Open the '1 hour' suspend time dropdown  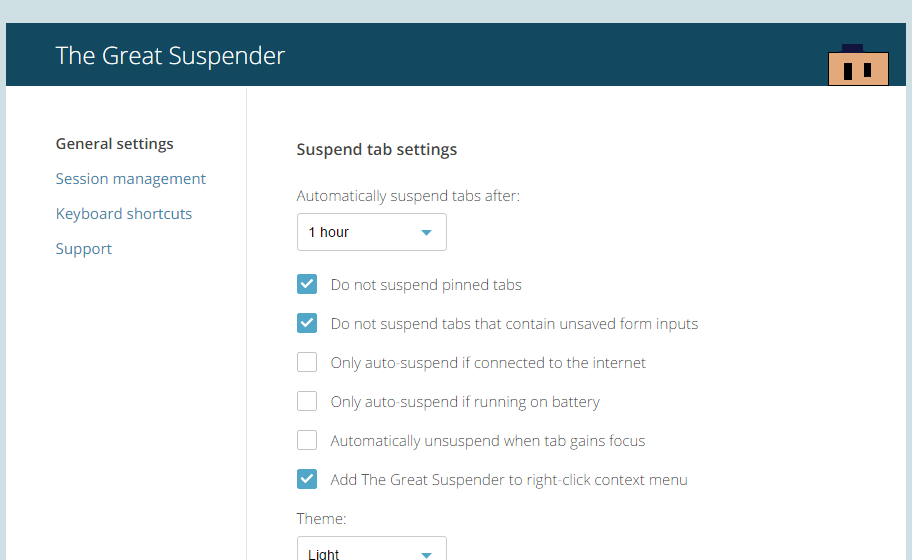click(x=372, y=232)
